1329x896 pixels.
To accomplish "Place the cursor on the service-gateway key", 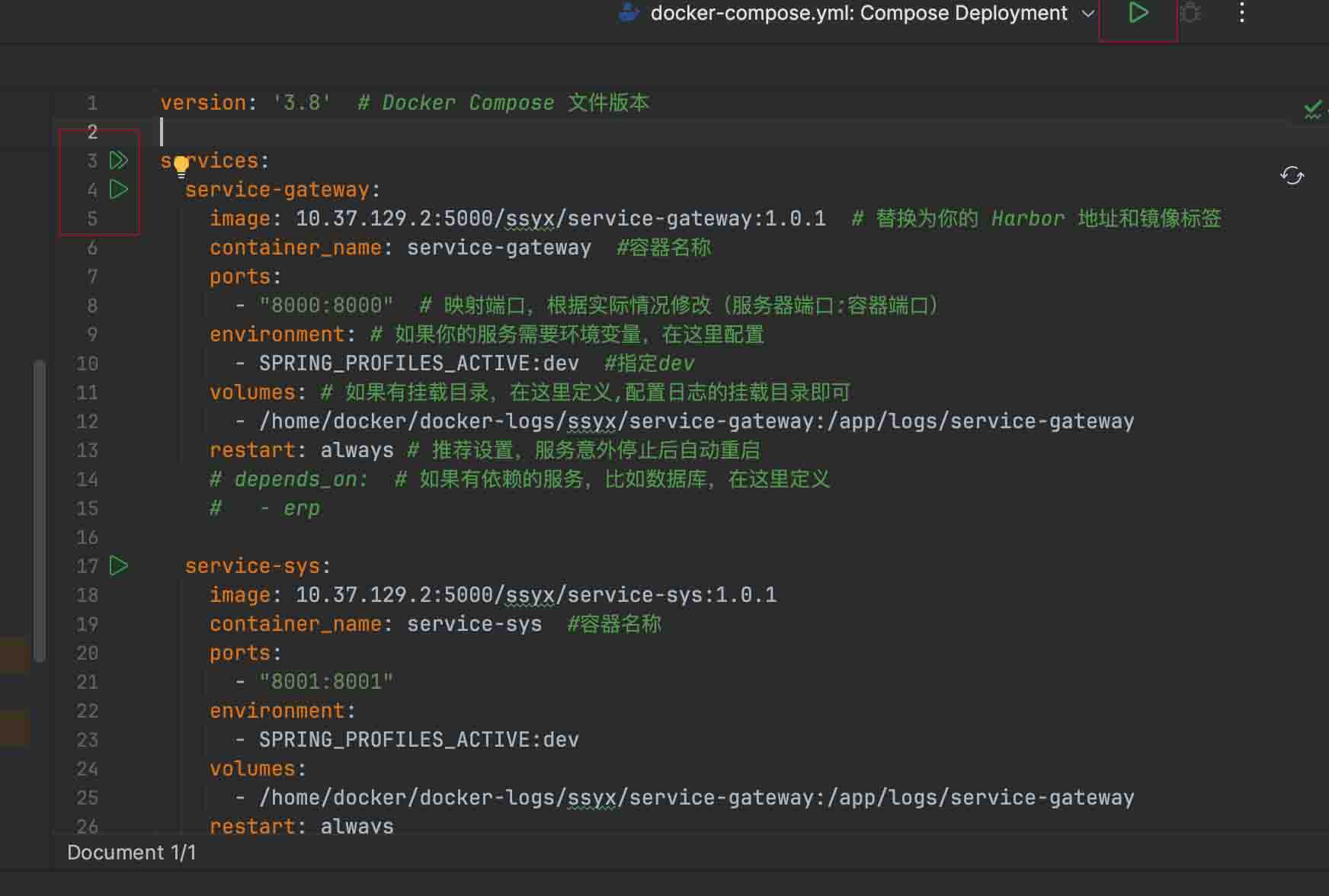I will (277, 190).
